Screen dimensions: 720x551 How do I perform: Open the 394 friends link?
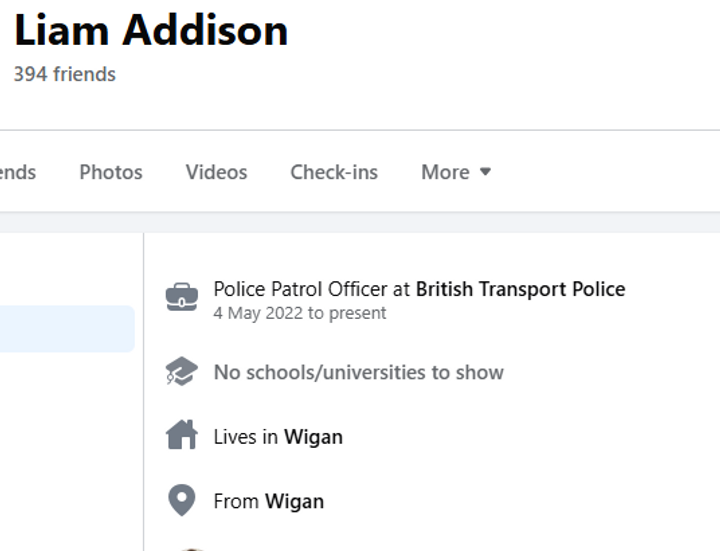[x=65, y=74]
